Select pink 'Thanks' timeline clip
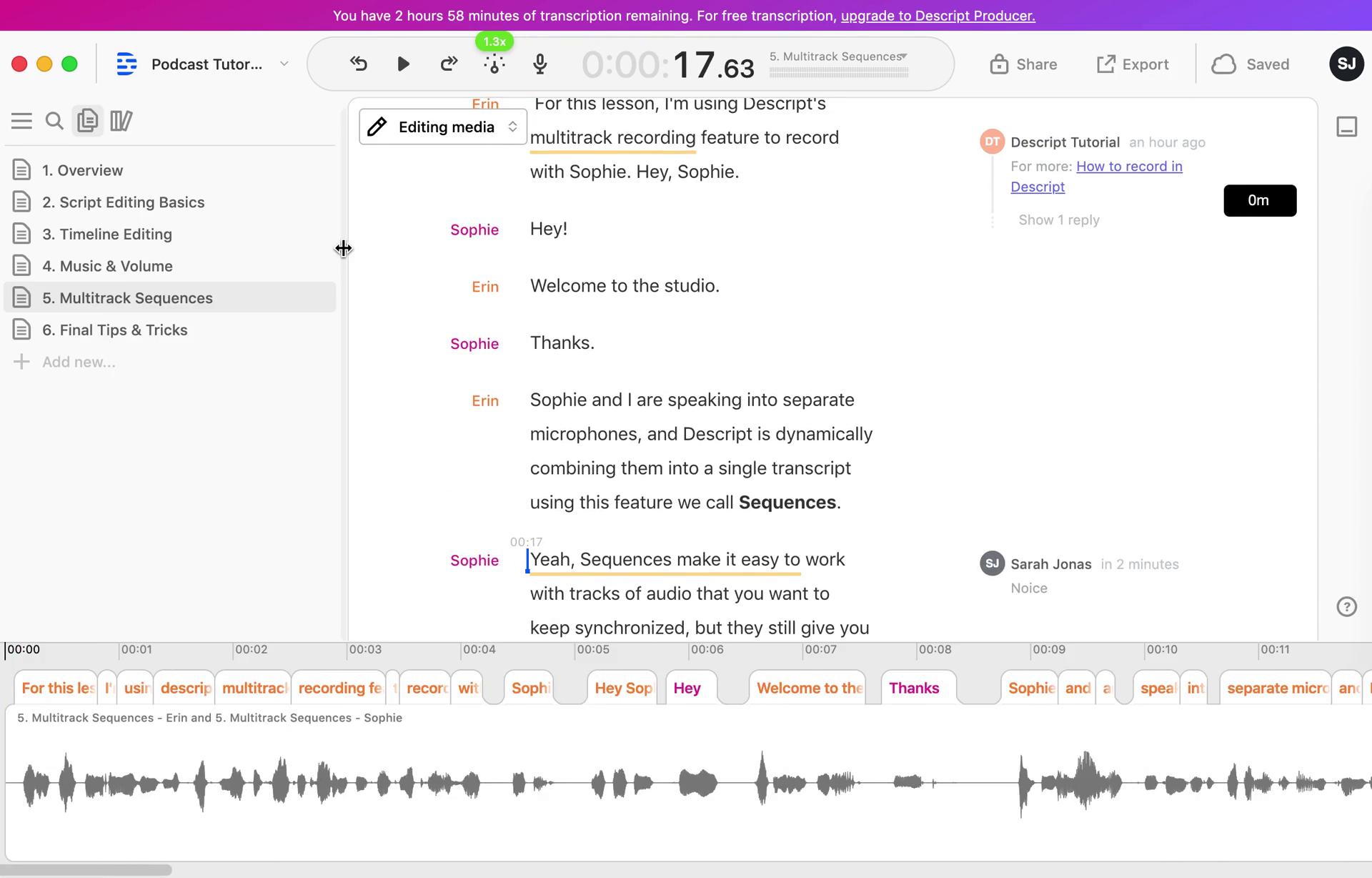 click(x=918, y=688)
